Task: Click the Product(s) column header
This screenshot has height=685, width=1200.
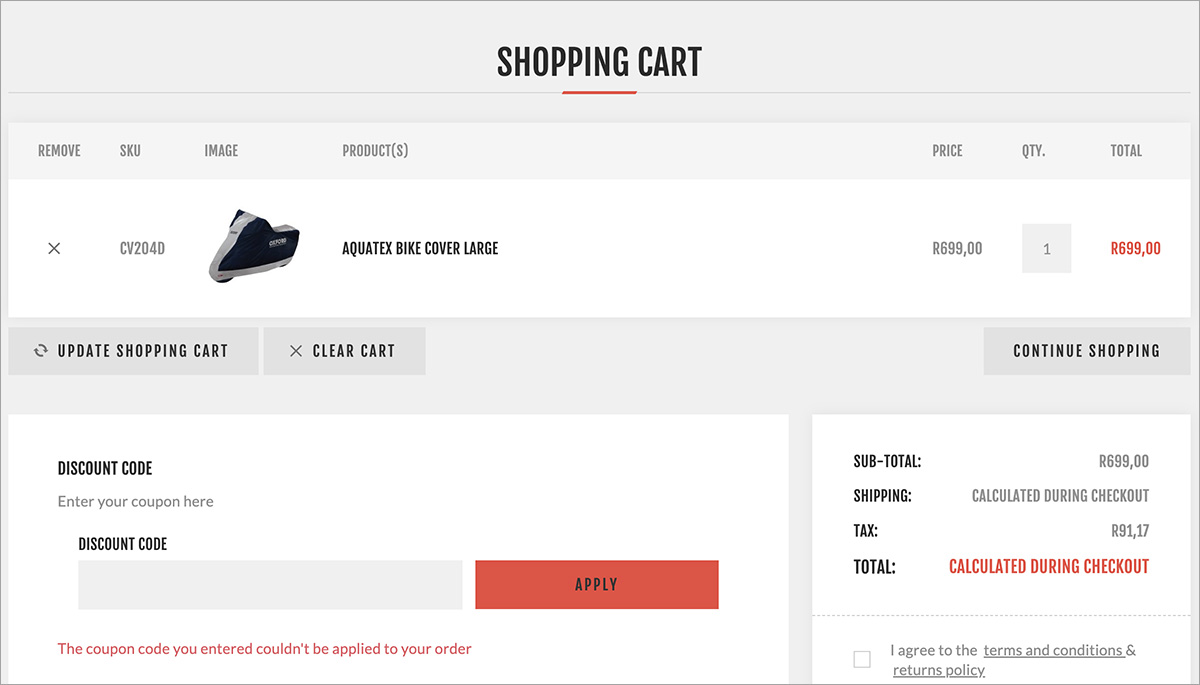Action: tap(375, 151)
